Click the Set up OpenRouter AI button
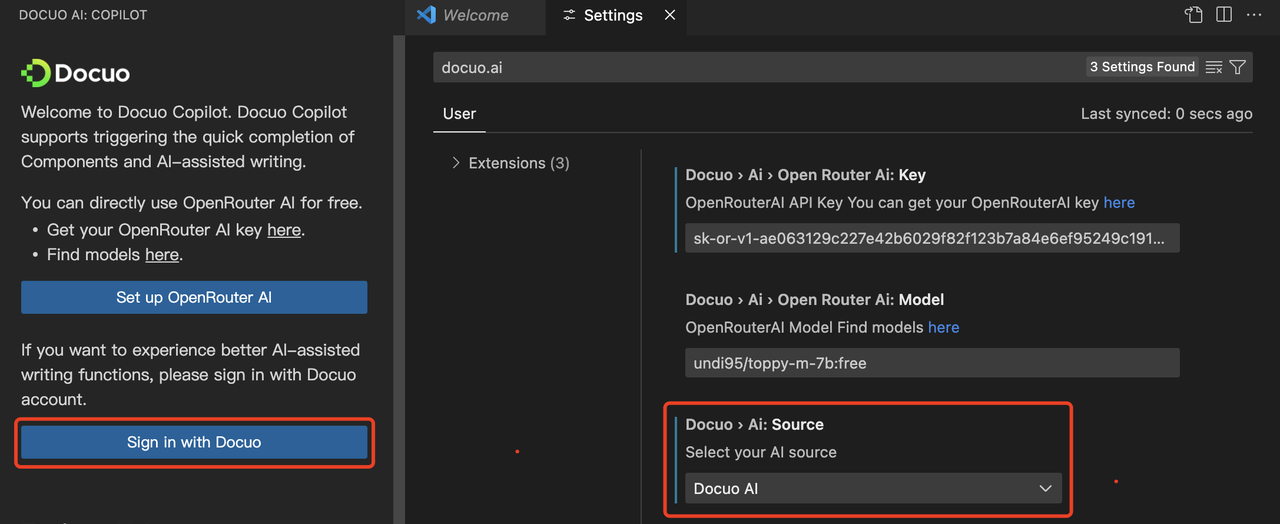The width and height of the screenshot is (1280, 524). [x=194, y=297]
